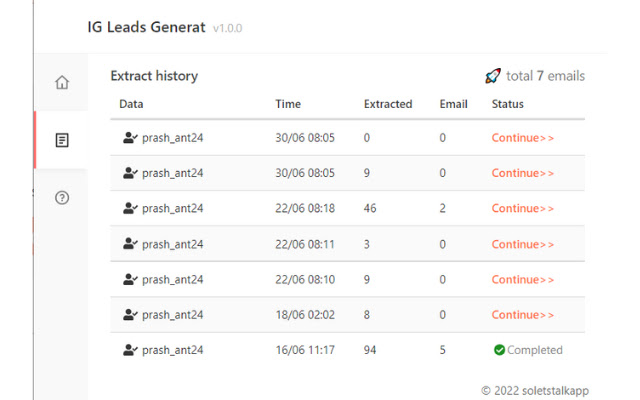
Task: Click user icon in 16/06 11:17 row
Action: (128, 351)
